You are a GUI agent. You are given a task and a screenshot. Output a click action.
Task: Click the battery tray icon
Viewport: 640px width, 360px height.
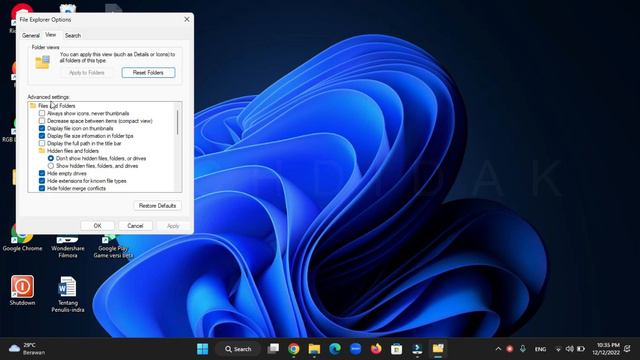click(581, 349)
